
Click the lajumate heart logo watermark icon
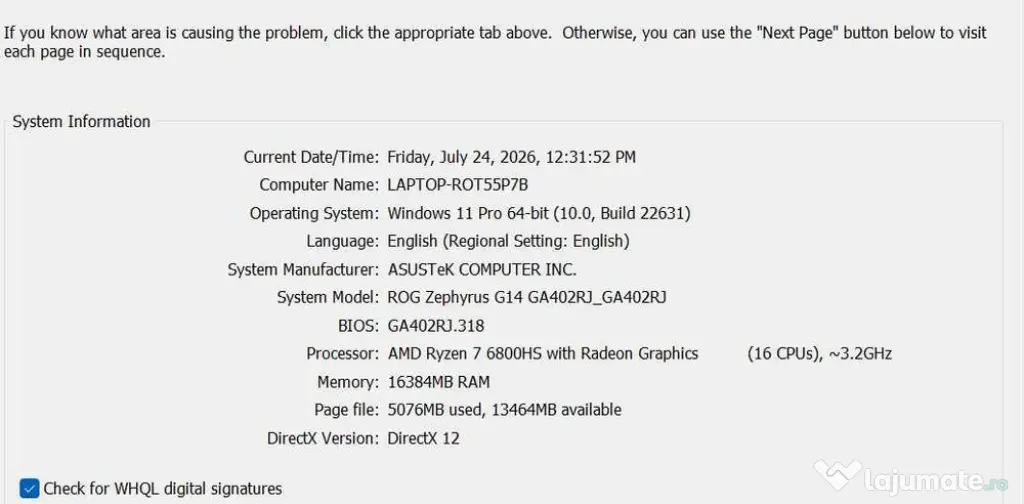click(x=838, y=476)
